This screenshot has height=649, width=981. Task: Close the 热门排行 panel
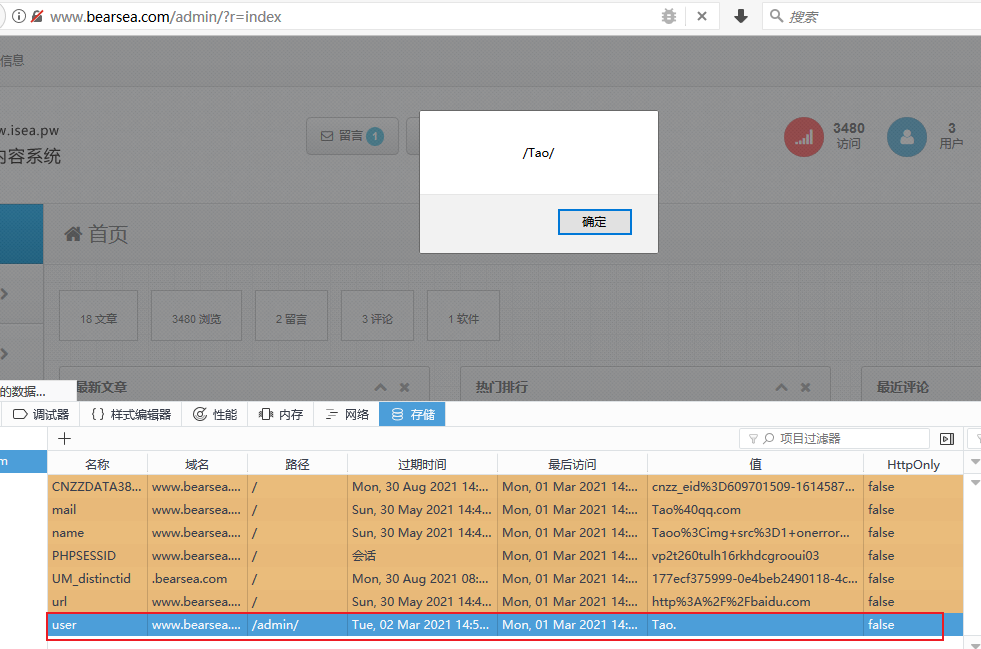805,387
